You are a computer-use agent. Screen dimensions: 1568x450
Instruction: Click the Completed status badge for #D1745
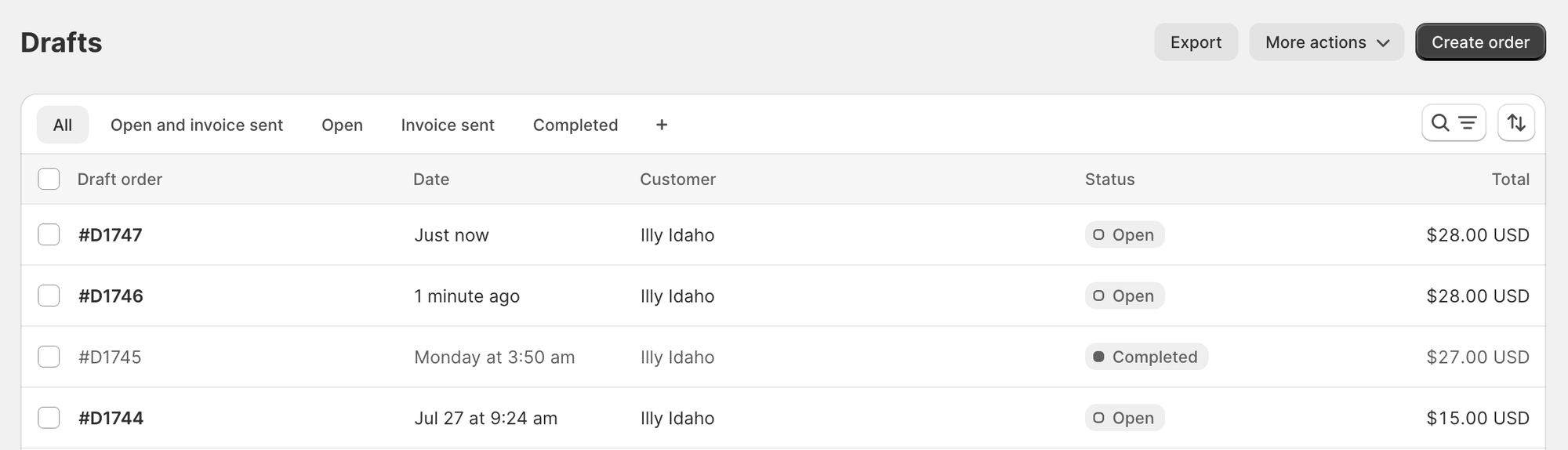coord(1146,357)
